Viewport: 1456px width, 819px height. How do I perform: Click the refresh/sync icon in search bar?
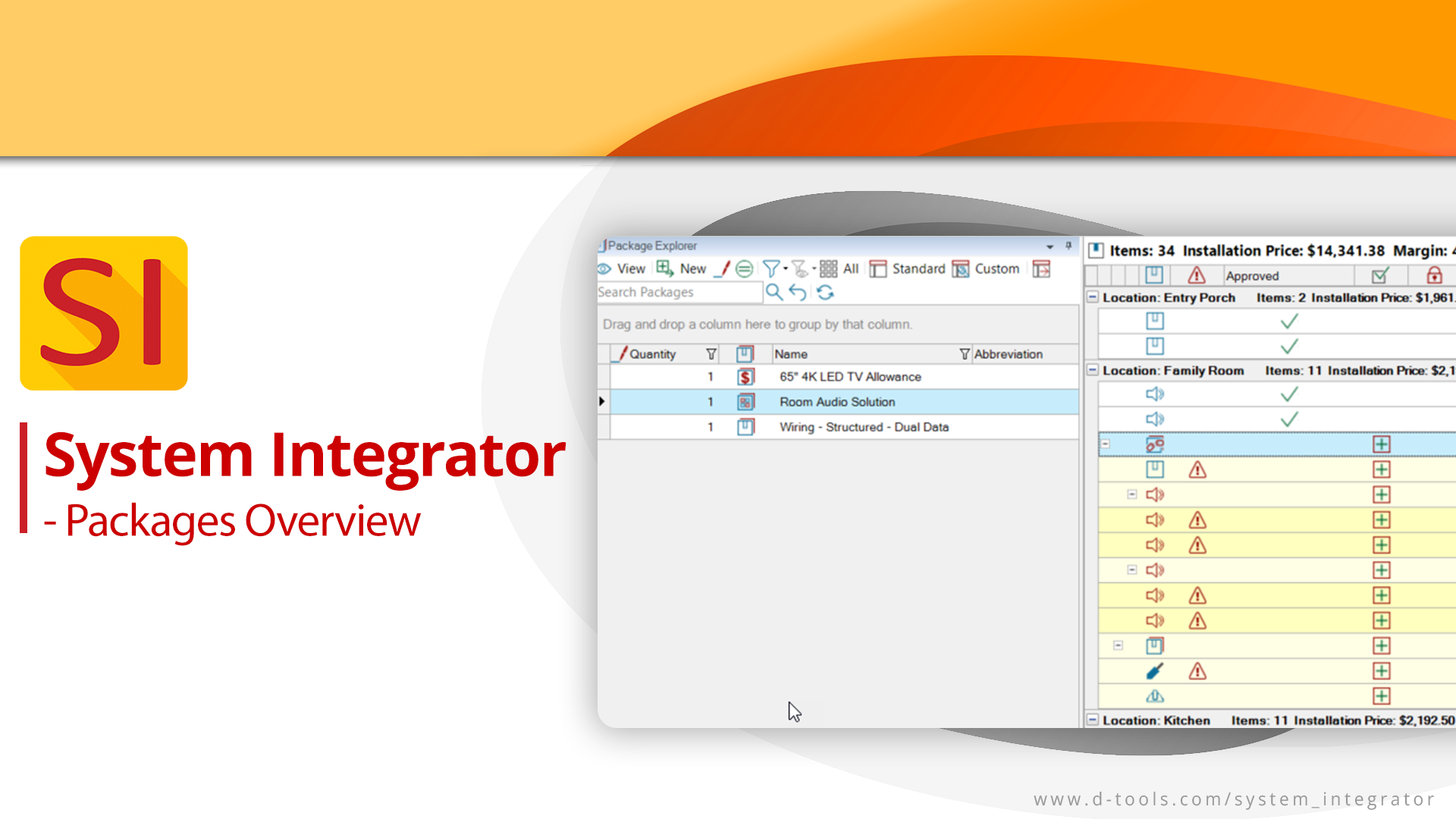pos(826,292)
